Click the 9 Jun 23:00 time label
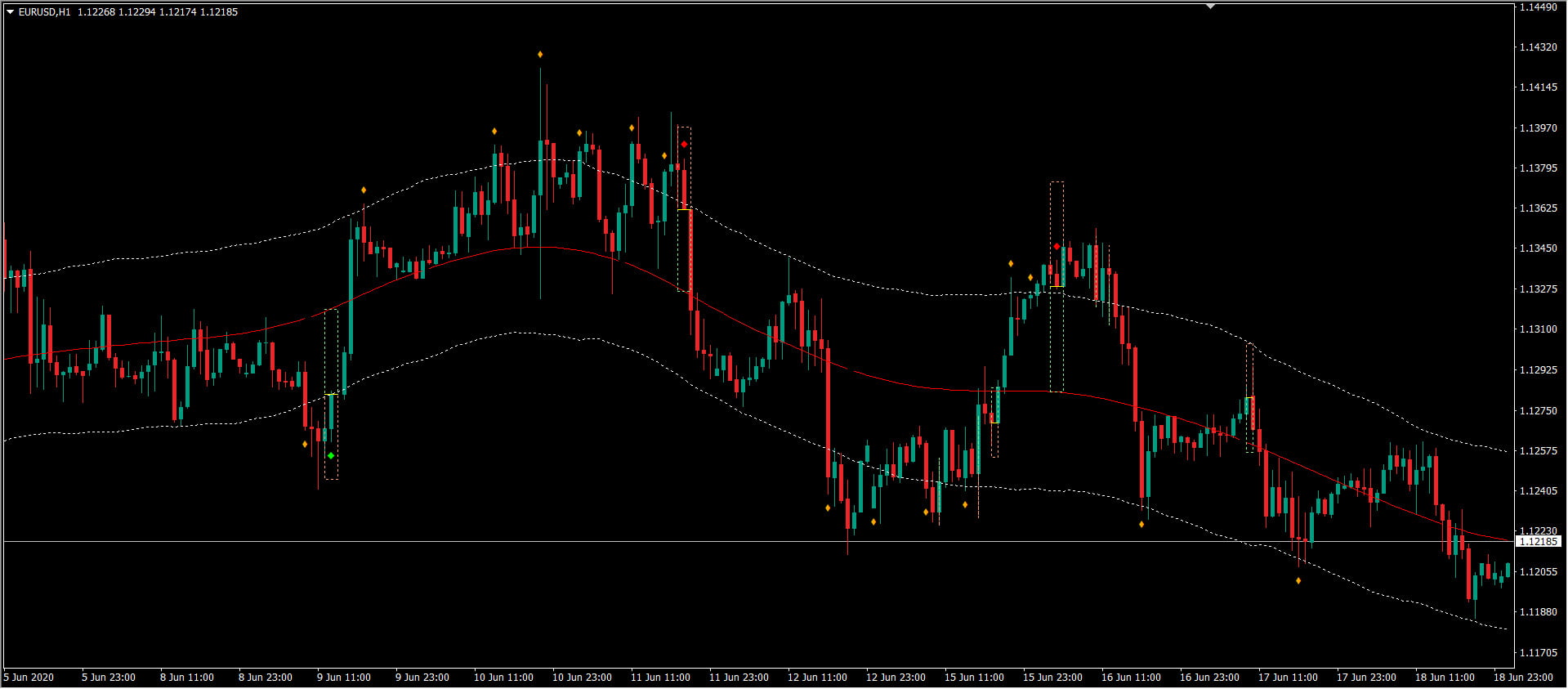 422,678
